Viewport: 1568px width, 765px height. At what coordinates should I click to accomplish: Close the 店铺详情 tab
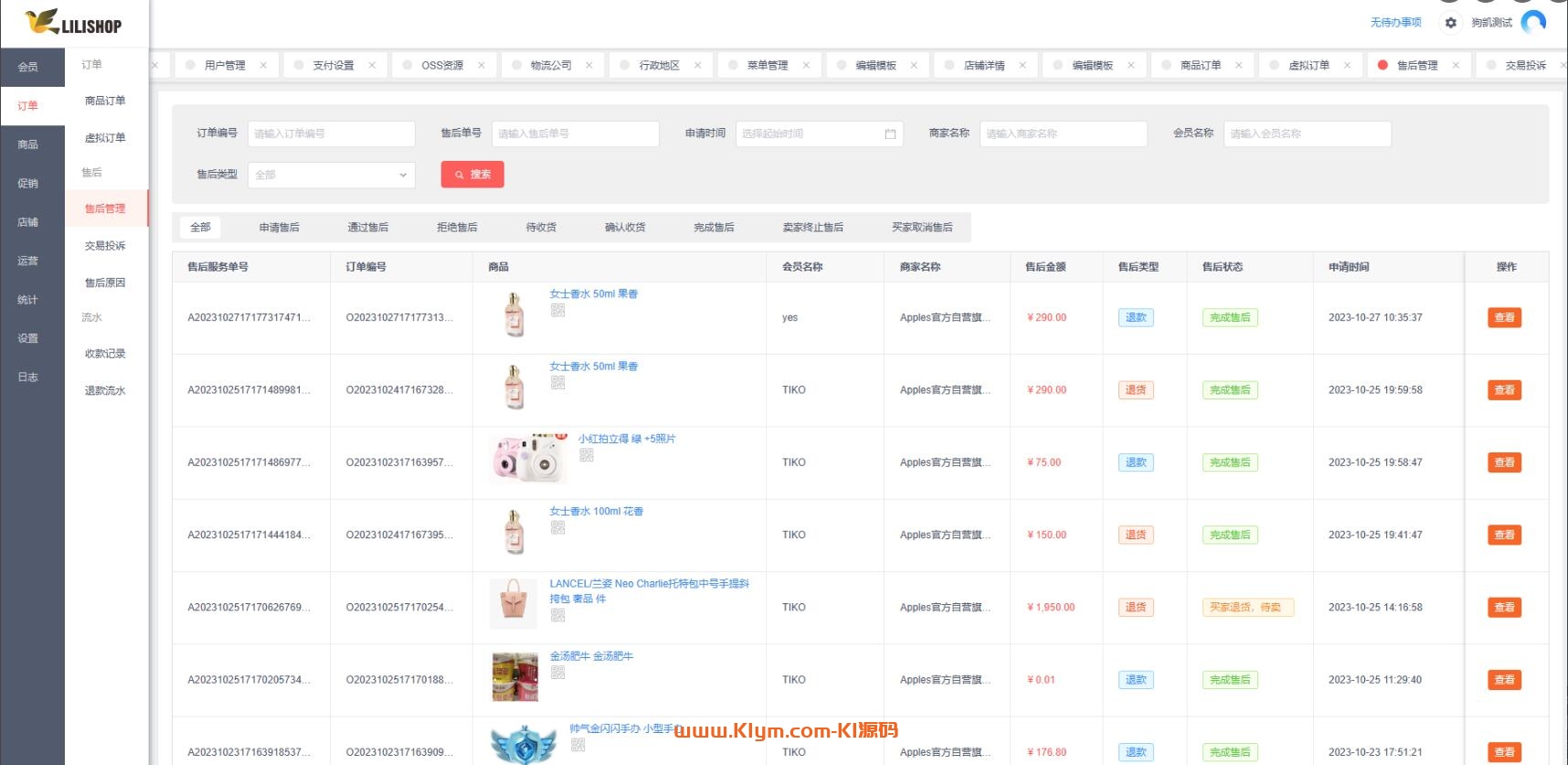[x=1022, y=66]
